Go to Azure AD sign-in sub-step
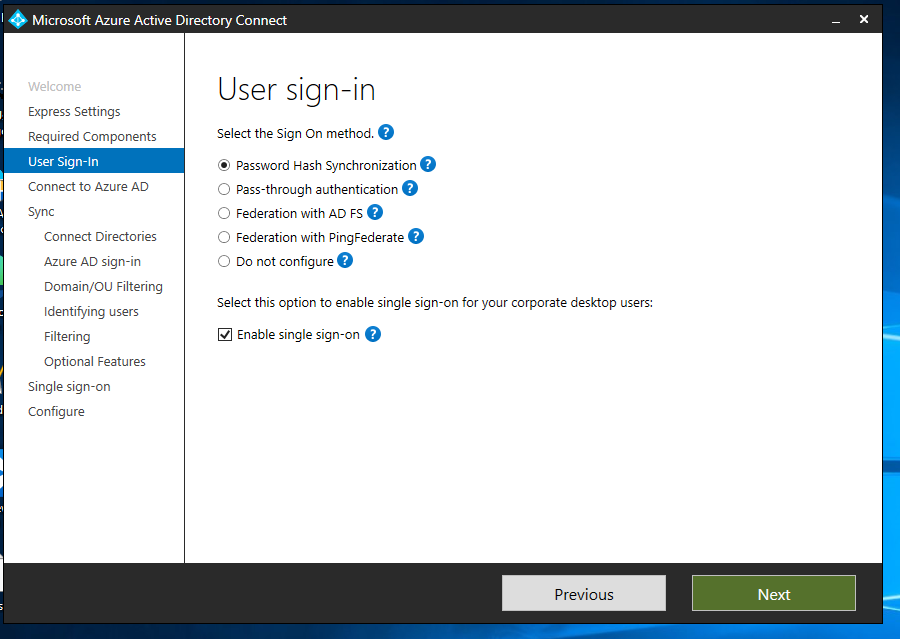 point(92,262)
